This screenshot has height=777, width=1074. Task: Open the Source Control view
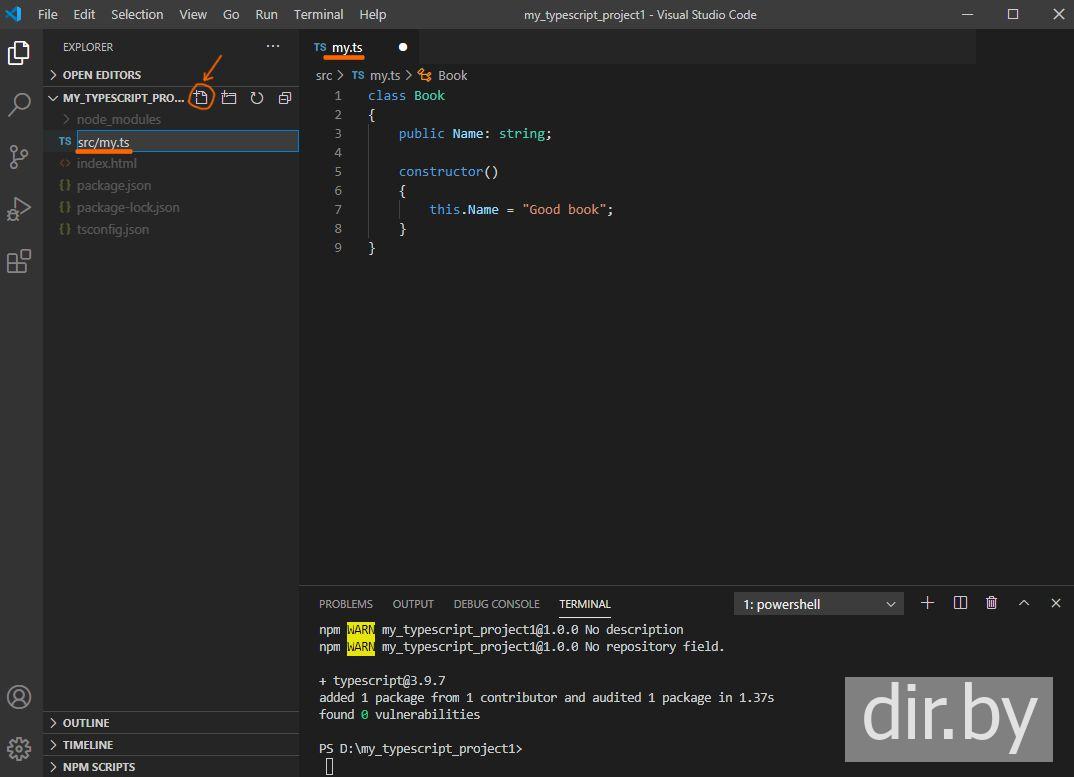coord(19,157)
